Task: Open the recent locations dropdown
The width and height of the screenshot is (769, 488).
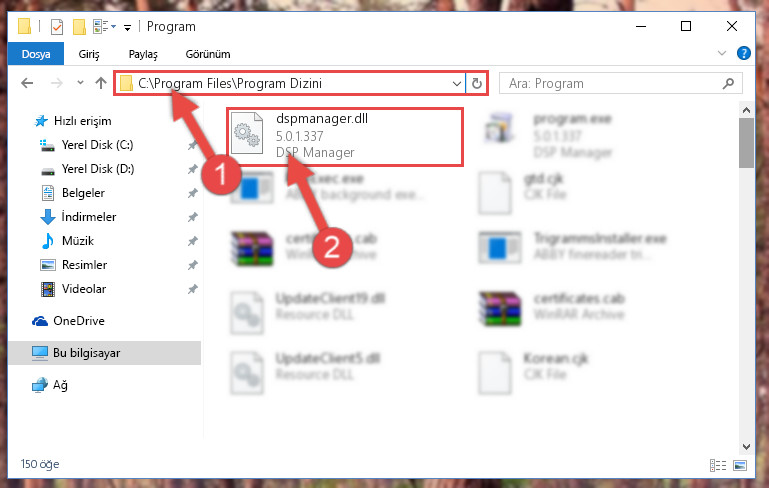Action: tap(80, 83)
